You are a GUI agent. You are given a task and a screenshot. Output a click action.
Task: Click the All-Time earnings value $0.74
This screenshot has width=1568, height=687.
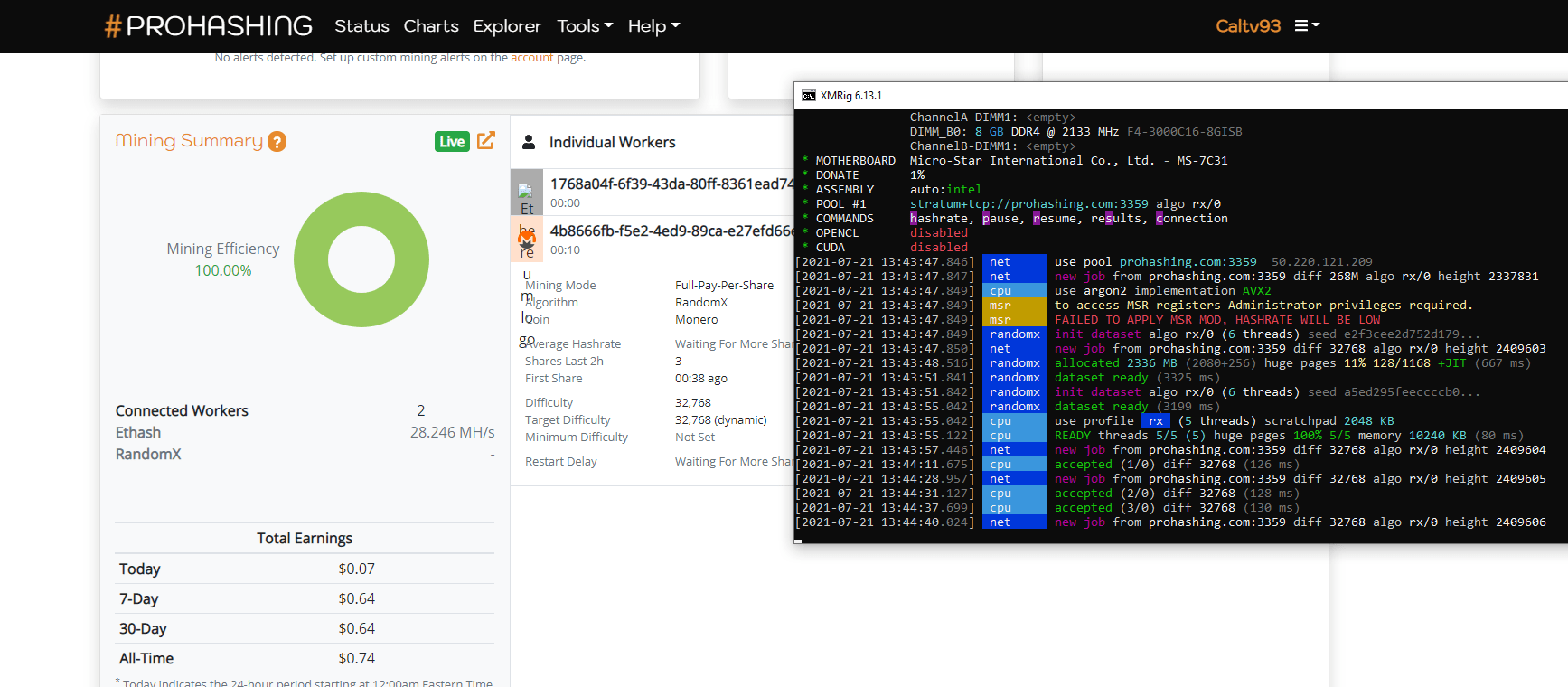[x=356, y=659]
